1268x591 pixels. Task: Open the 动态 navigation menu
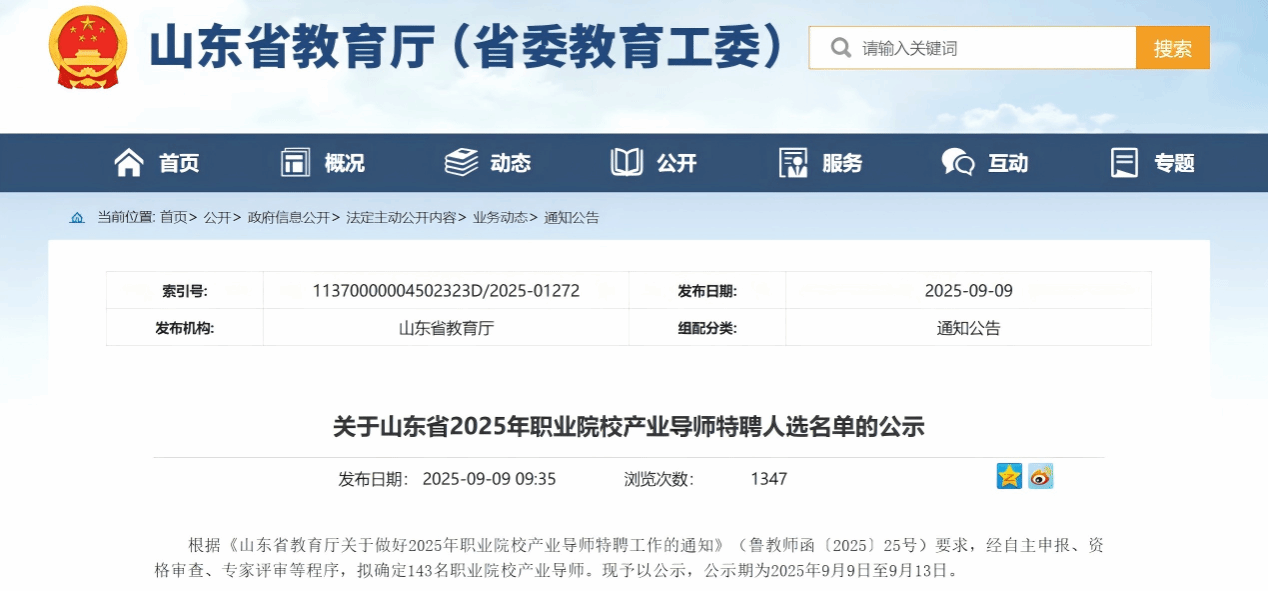coord(510,163)
